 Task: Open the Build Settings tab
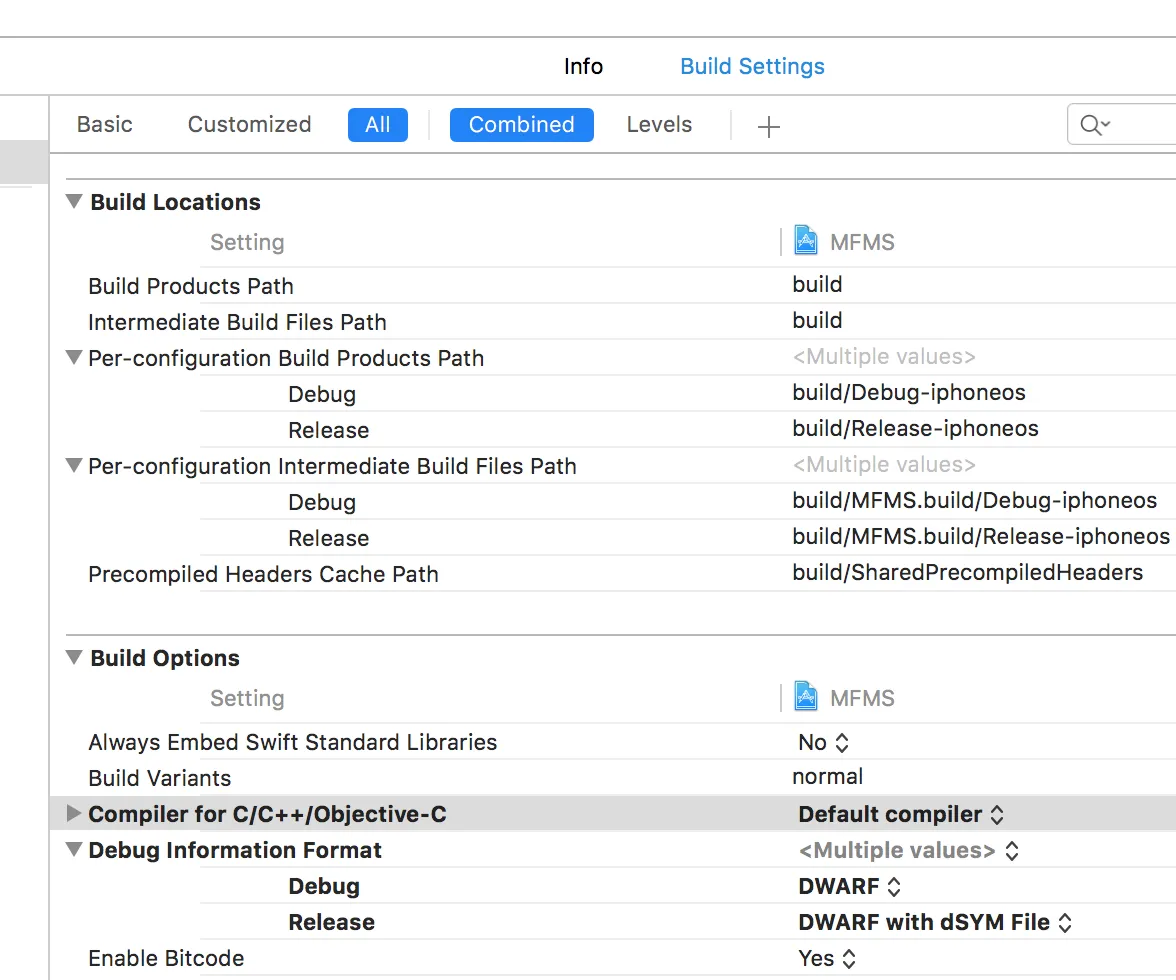[x=752, y=67]
